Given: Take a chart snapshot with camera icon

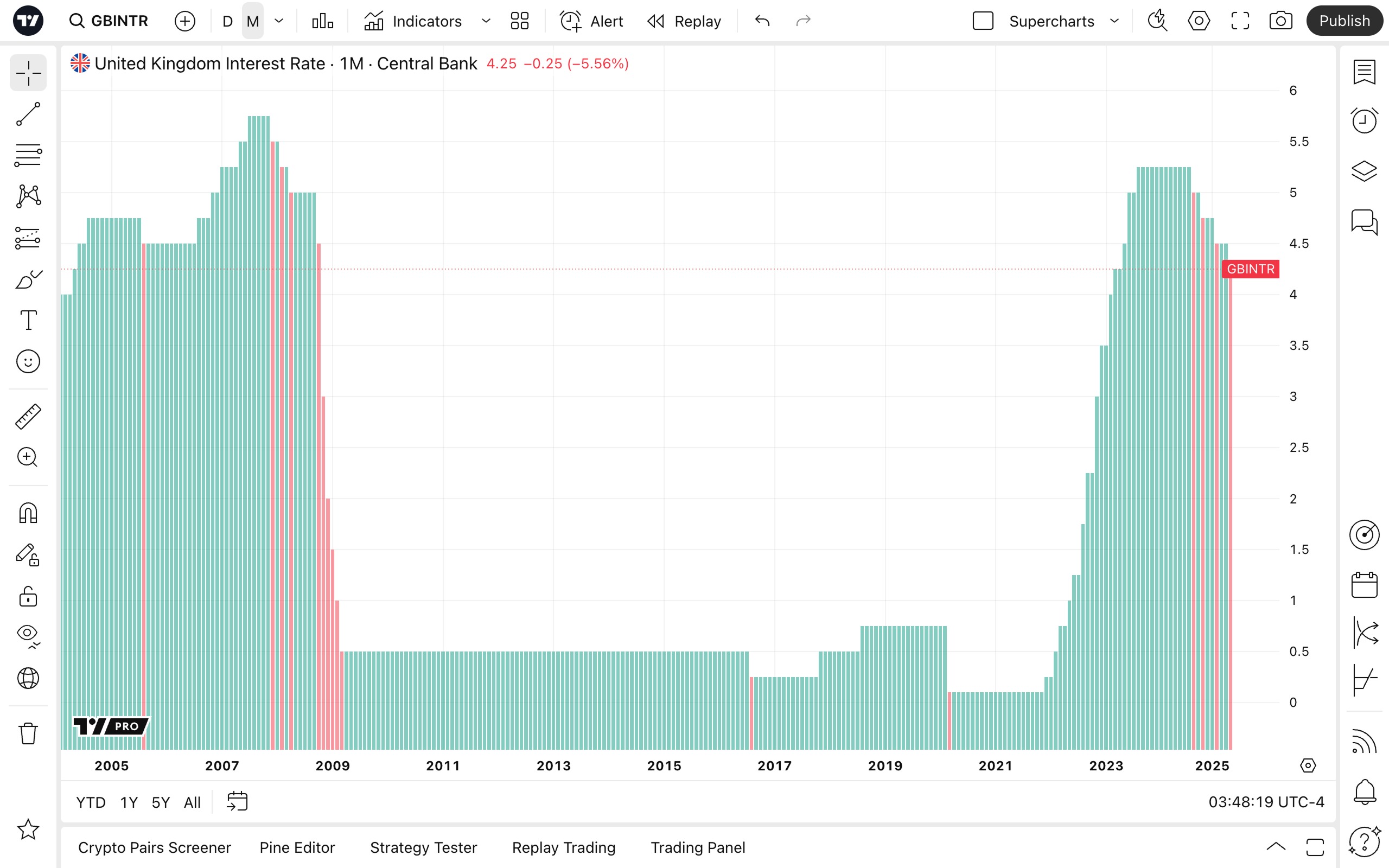Looking at the screenshot, I should pos(1280,21).
